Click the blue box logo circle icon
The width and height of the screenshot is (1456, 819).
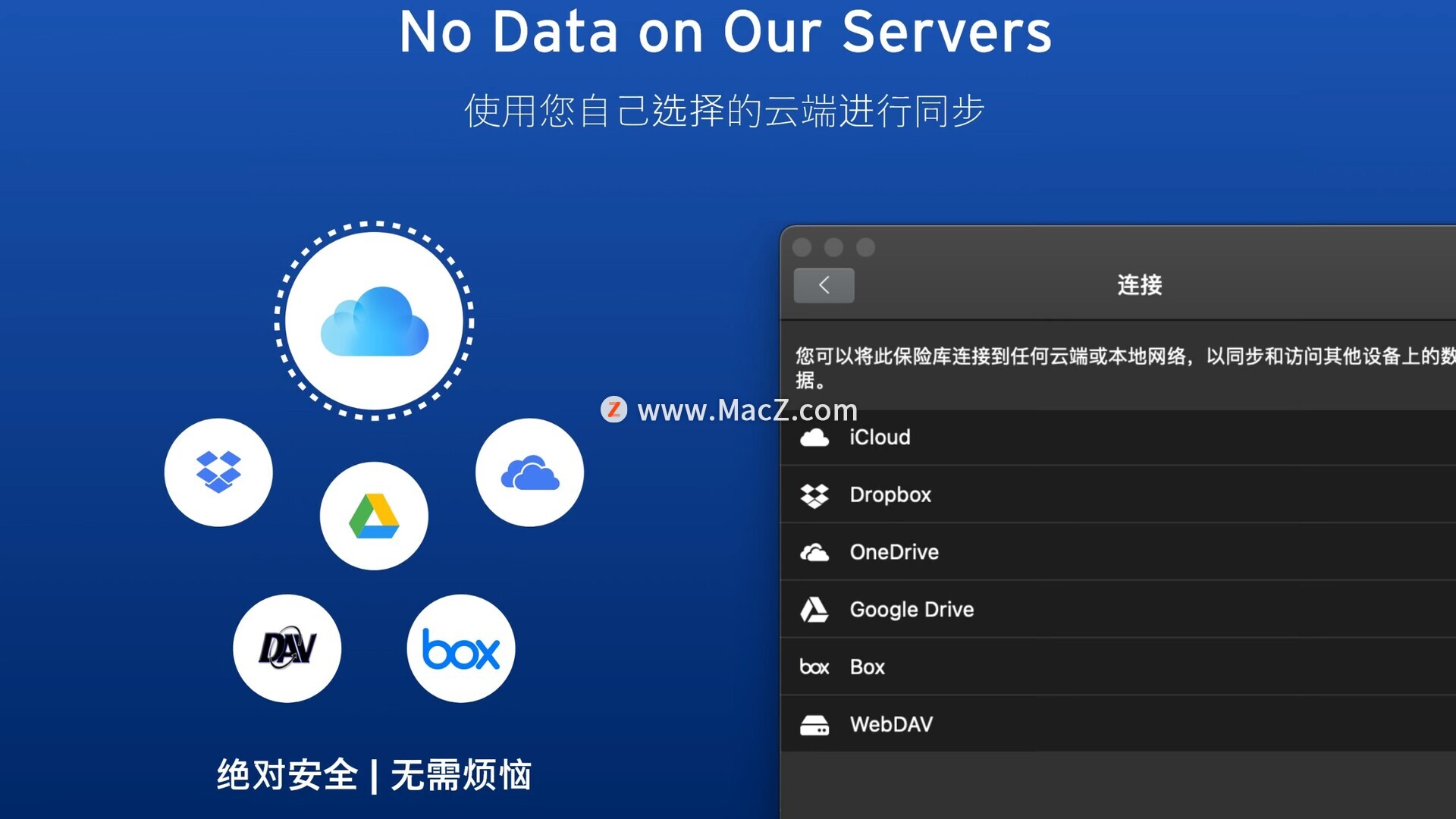click(461, 648)
